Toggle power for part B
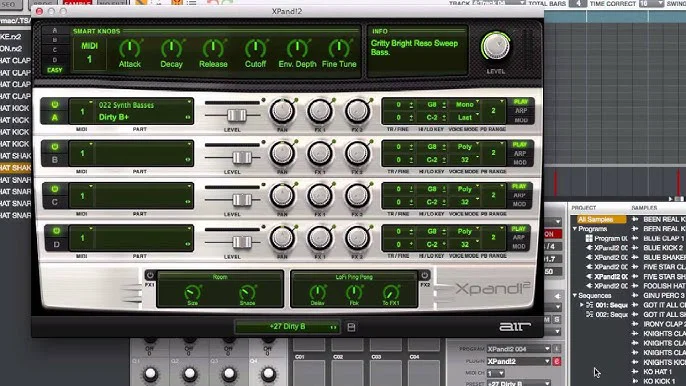 tap(55, 147)
